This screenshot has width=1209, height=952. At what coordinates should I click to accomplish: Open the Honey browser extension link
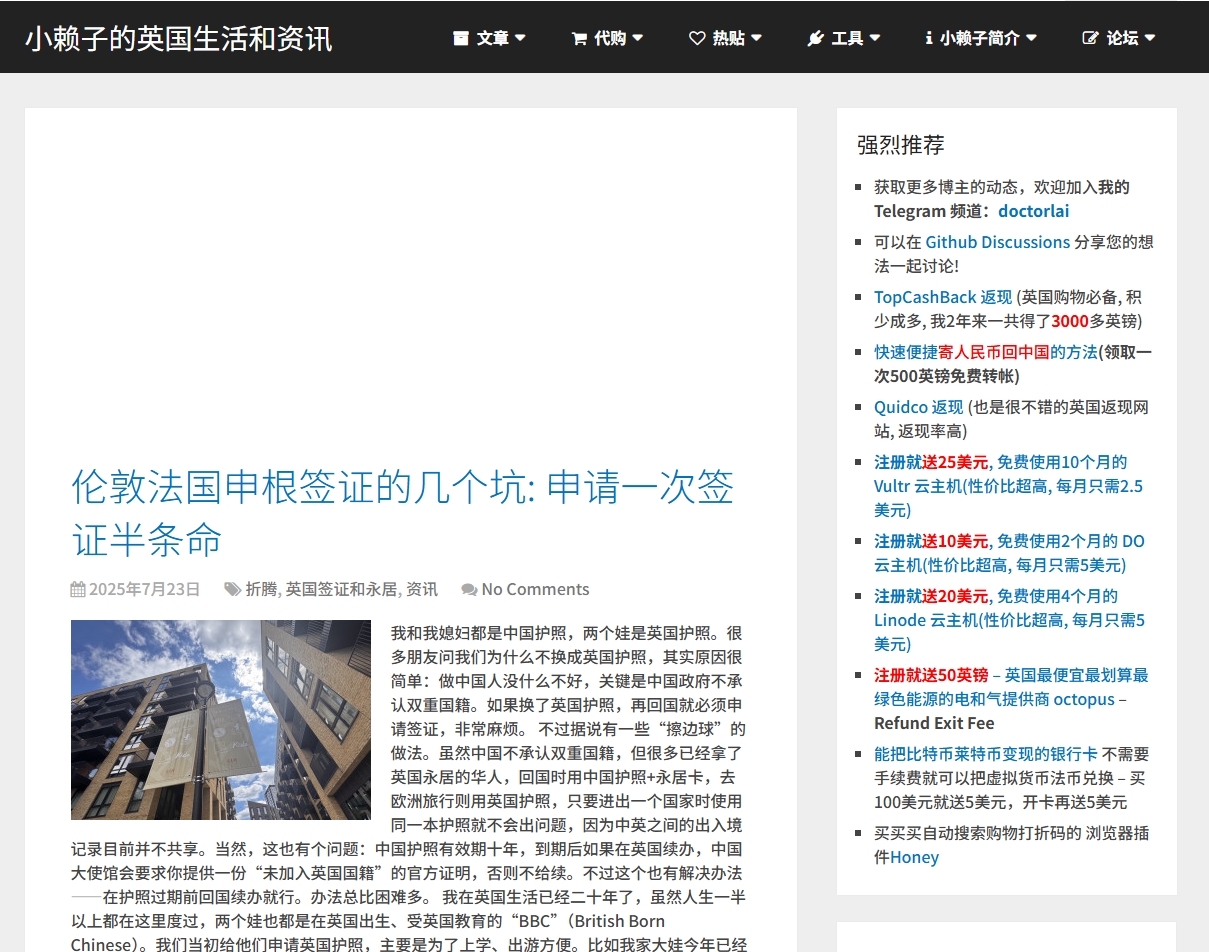(x=913, y=856)
